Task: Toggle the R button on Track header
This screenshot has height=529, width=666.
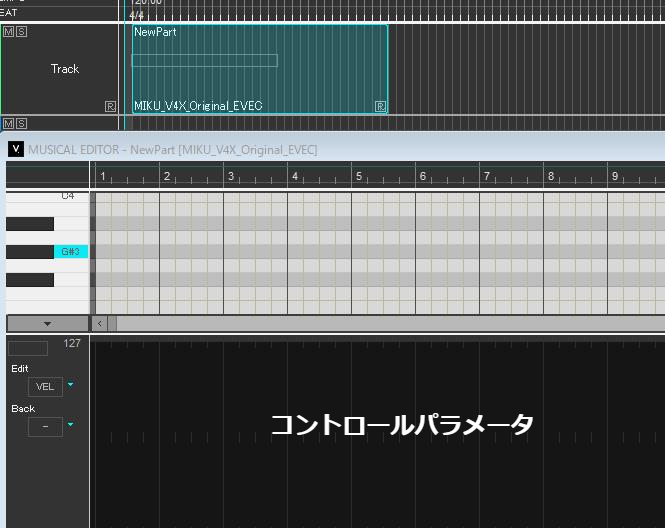Action: click(110, 106)
